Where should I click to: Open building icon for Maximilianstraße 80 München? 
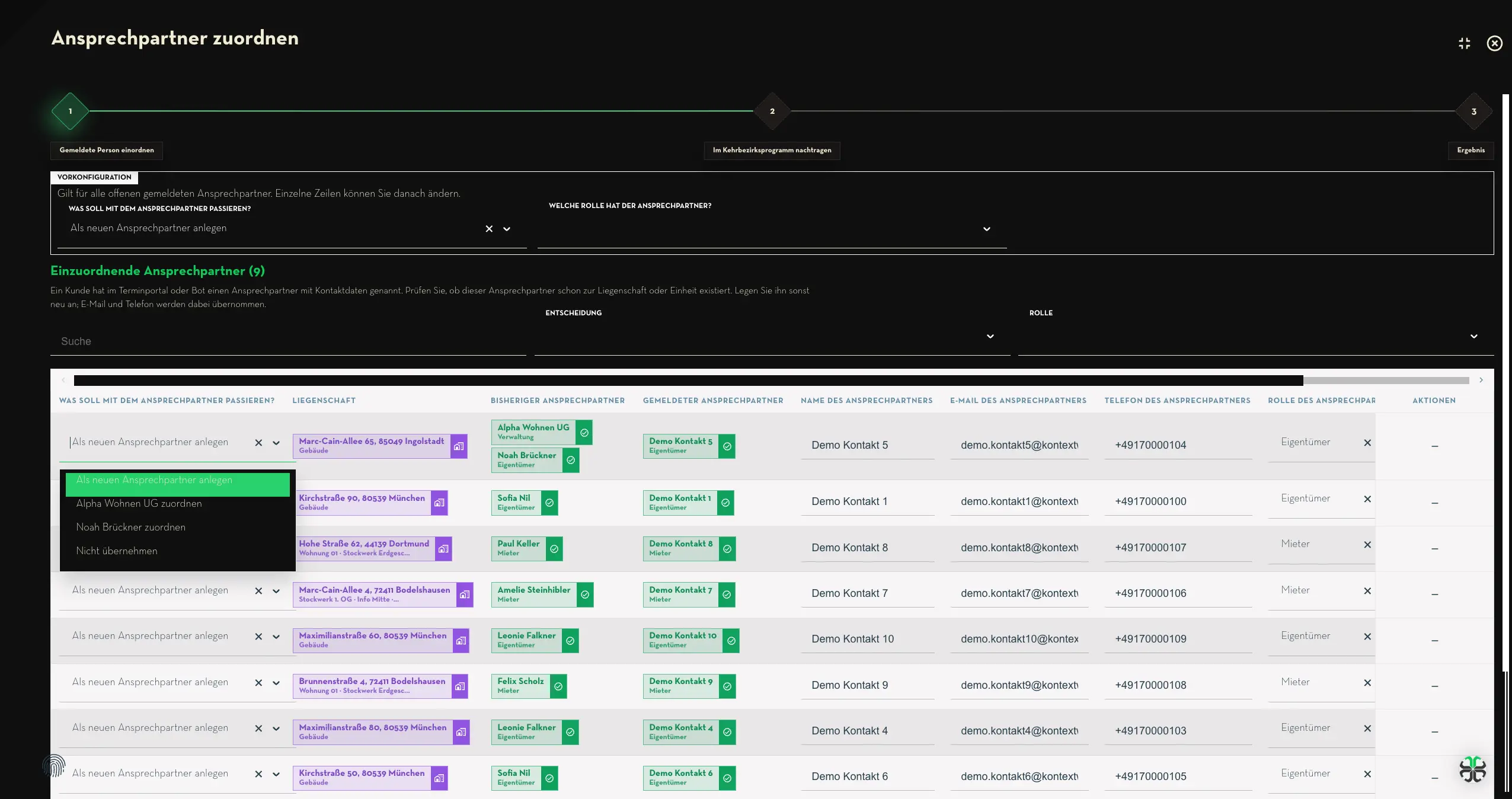click(461, 732)
